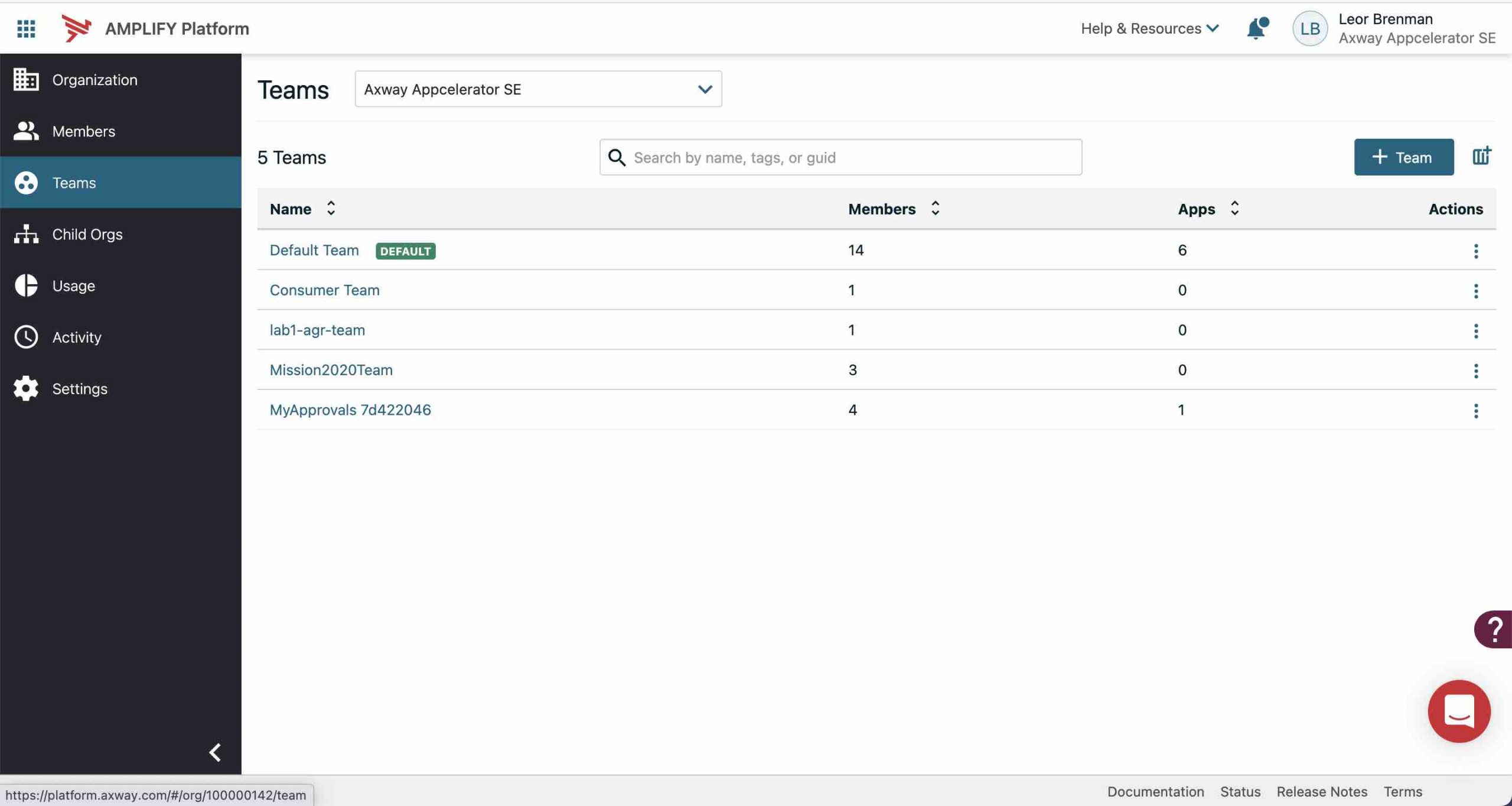The image size is (1512, 806).
Task: Open actions menu for MyApprovals 7d422046
Action: (1475, 411)
